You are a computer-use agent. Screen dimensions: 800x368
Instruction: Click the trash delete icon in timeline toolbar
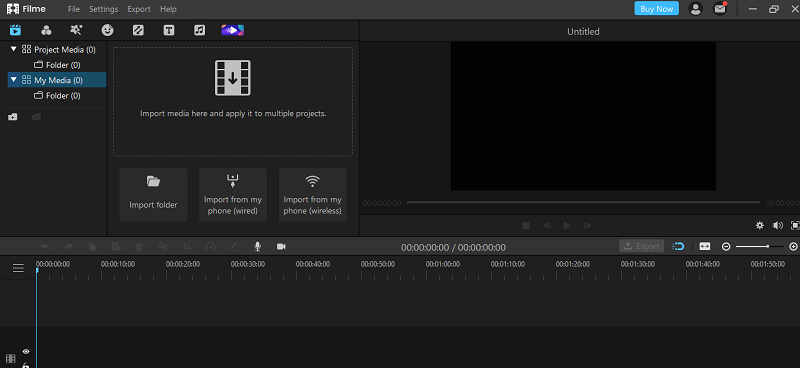(139, 247)
